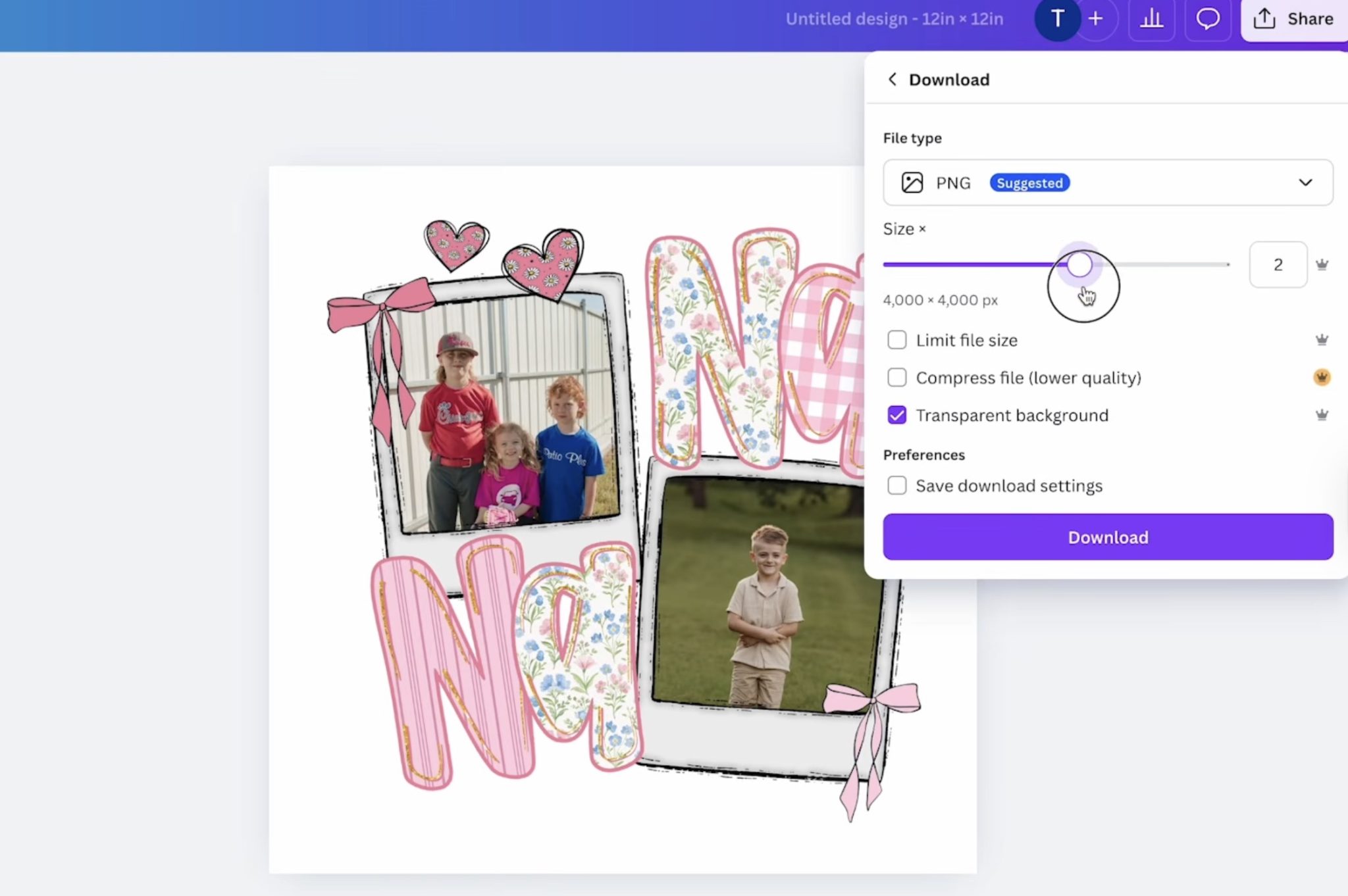This screenshot has width=1348, height=896.
Task: Check Compress file (lower quality) option
Action: point(896,378)
